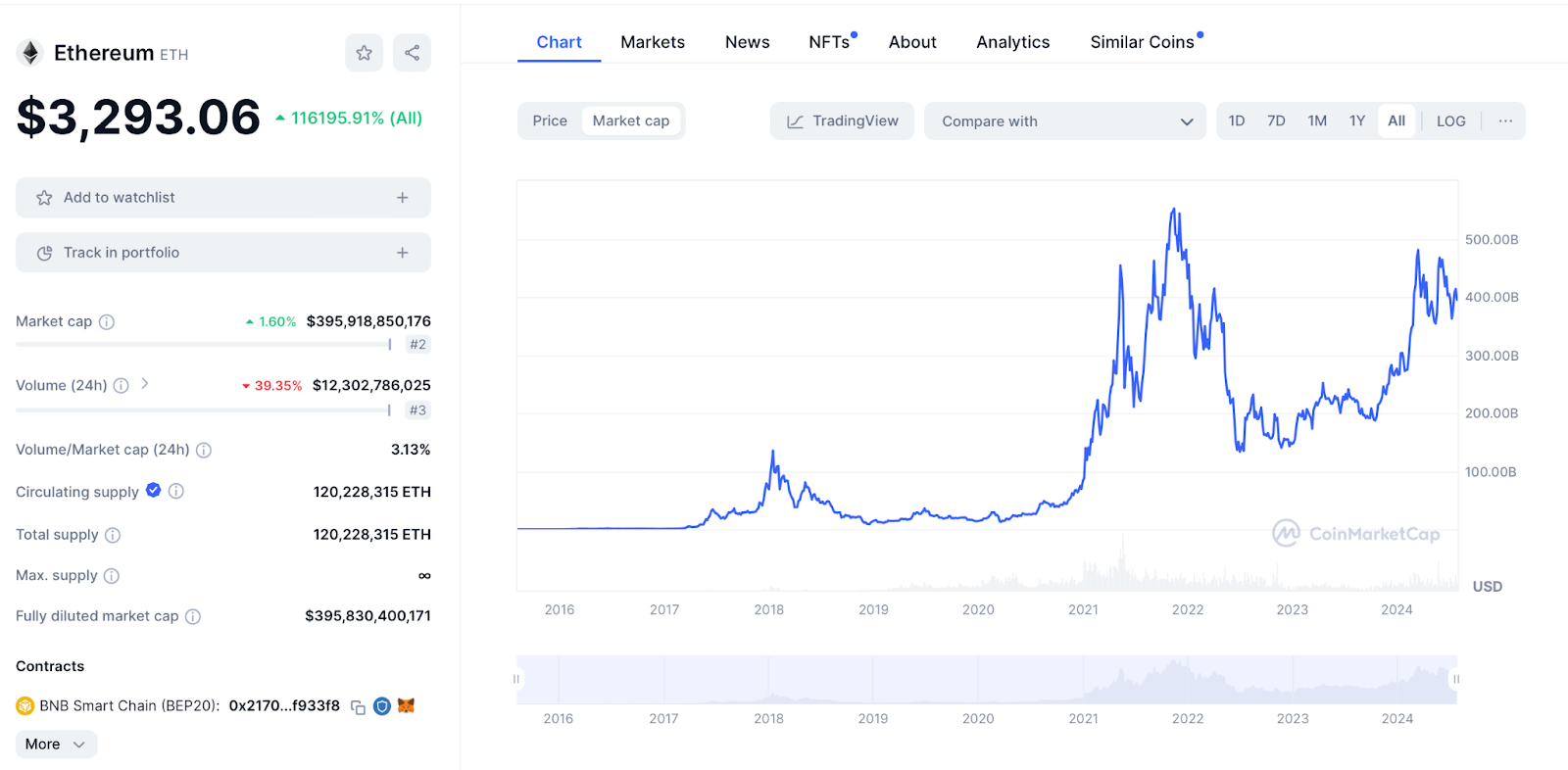Click the MetaMask fox icon
Viewport: 1568px width, 770px height.
(x=406, y=705)
